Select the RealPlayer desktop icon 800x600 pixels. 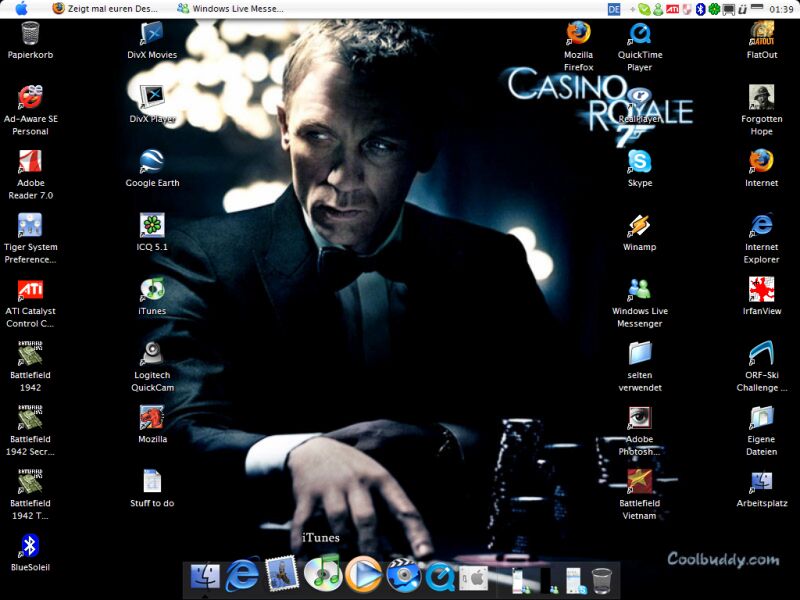coord(639,98)
